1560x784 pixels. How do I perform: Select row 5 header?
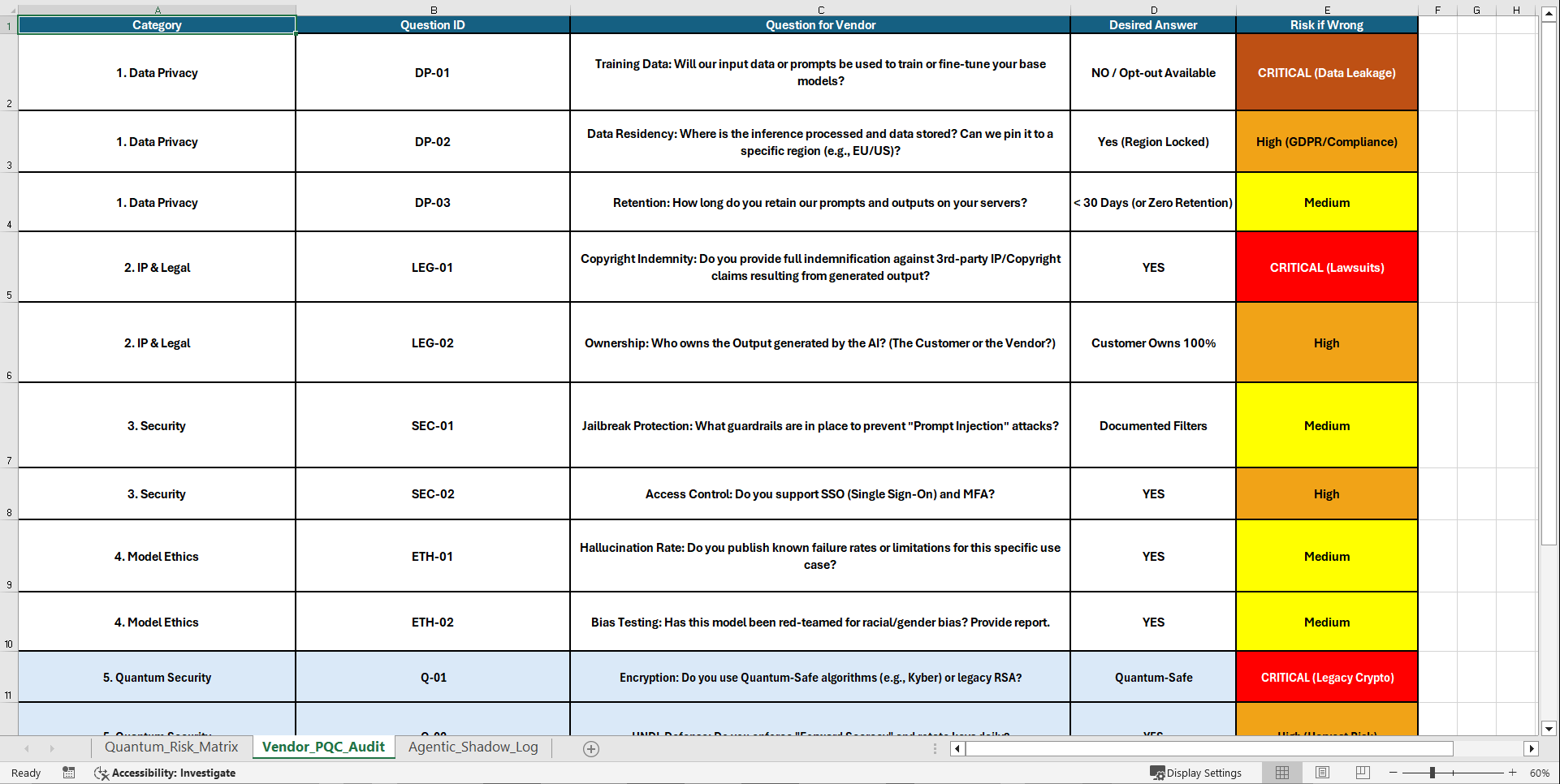point(8,267)
